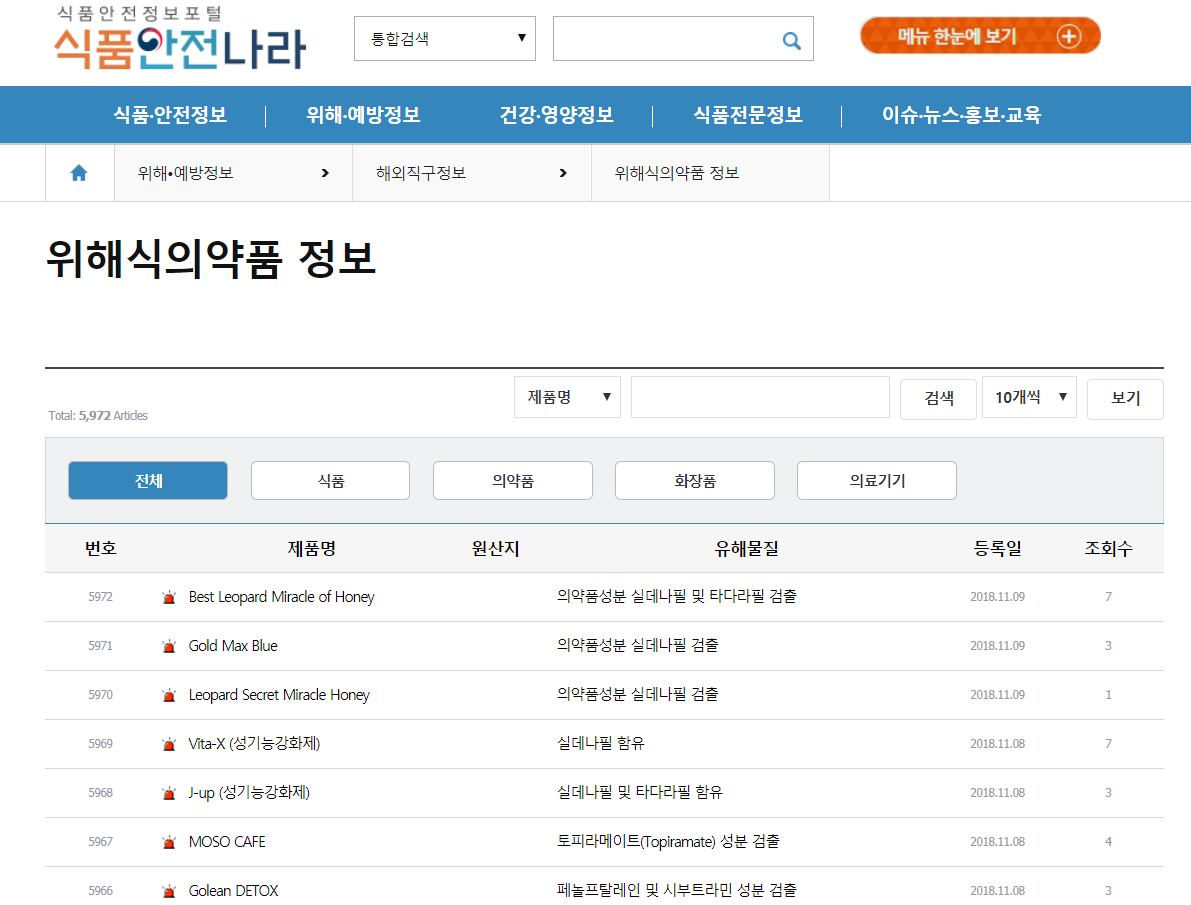1191x905 pixels.
Task: Click the 등록일 column header
Action: pos(998,549)
